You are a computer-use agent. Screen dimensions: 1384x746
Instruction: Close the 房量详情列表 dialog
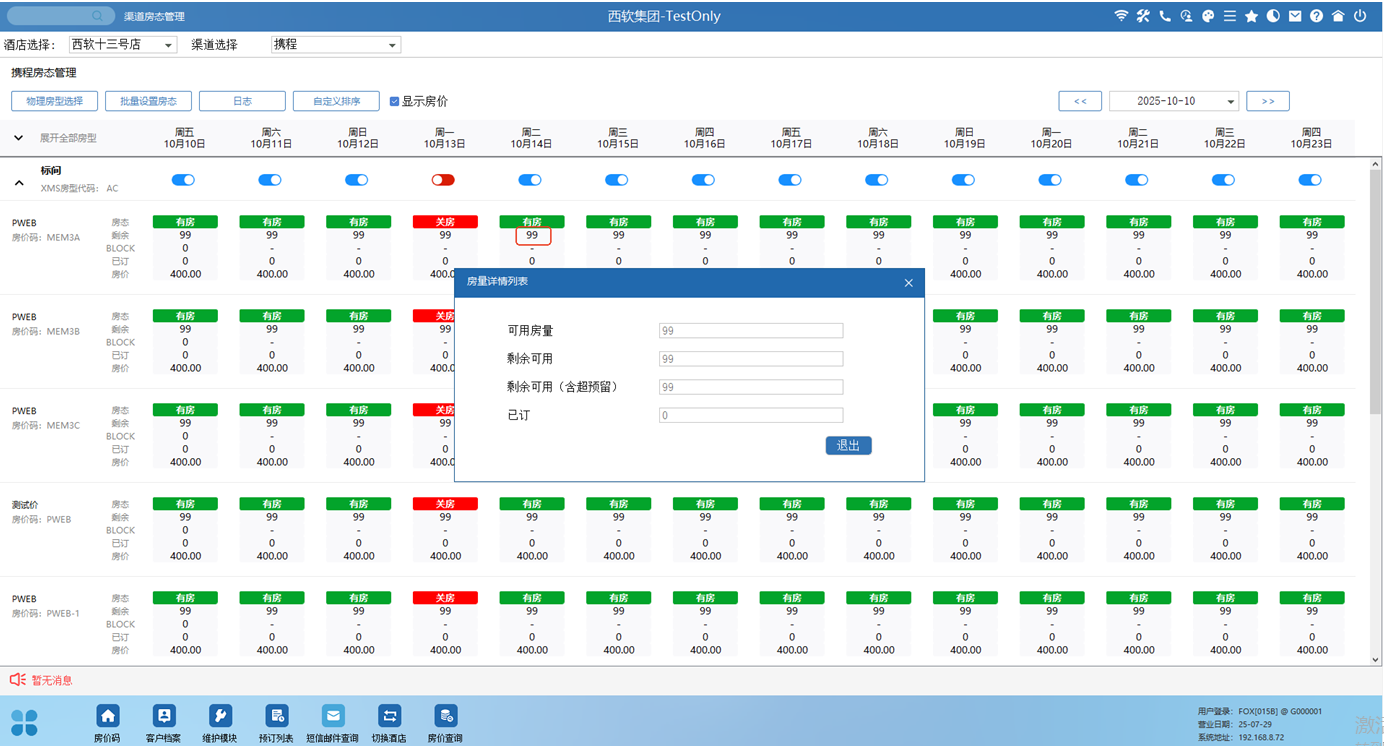tap(908, 283)
